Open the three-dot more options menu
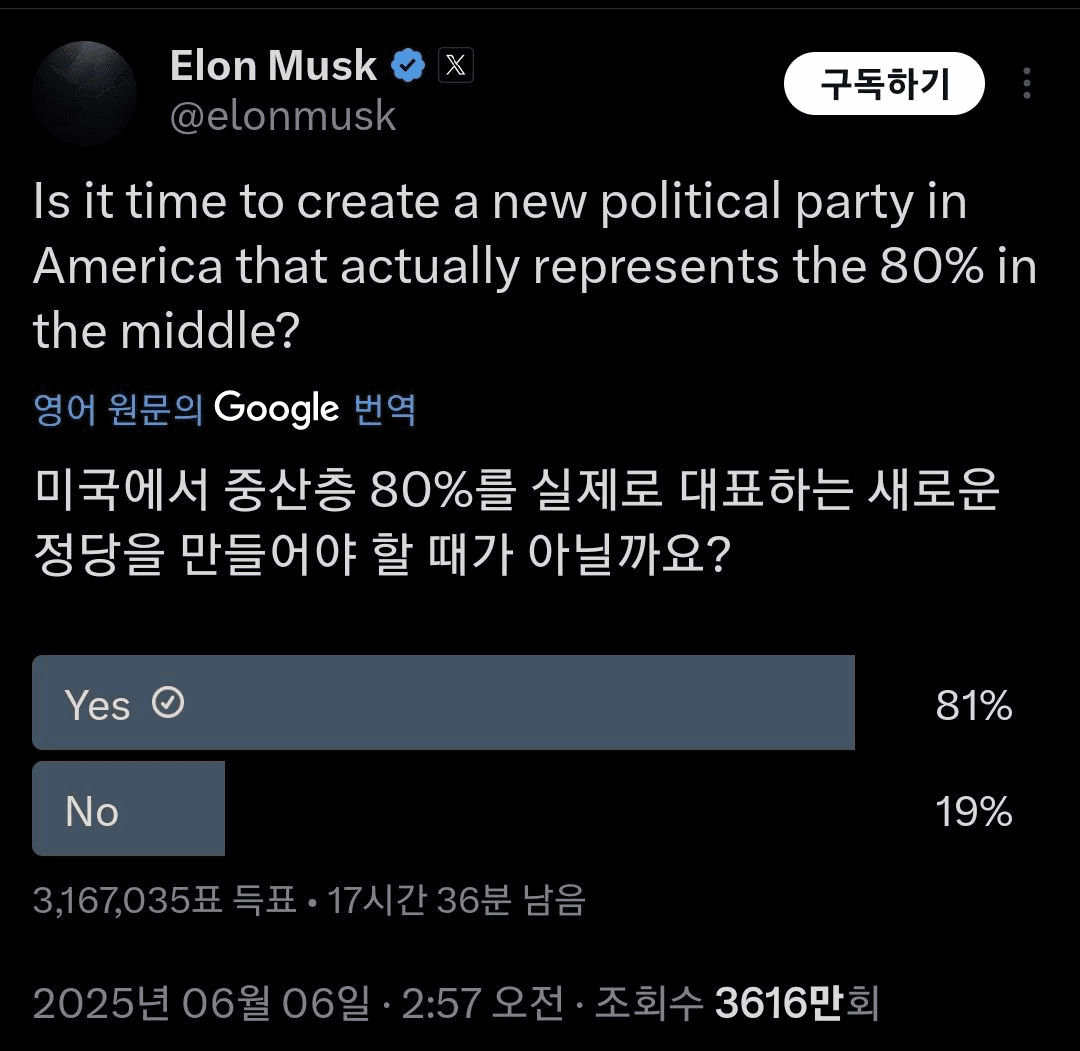This screenshot has width=1080, height=1051. pyautogui.click(x=1026, y=83)
